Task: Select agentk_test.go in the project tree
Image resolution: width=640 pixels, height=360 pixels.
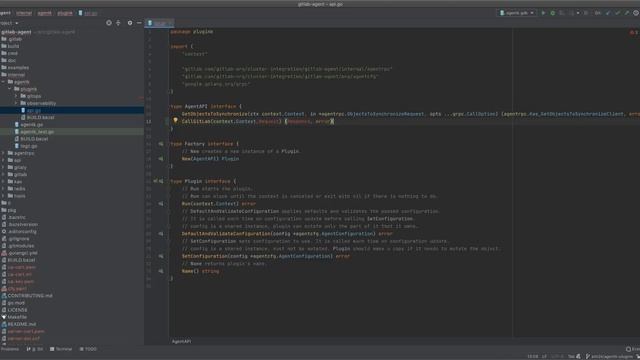Action: pos(37,131)
